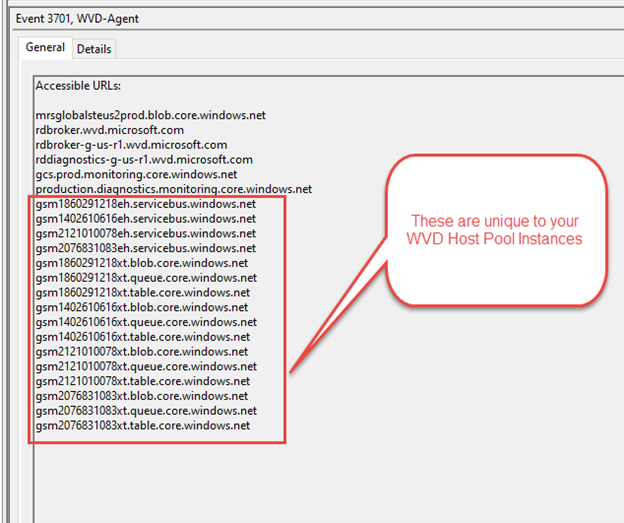624x523 pixels.
Task: Select gsm1860291218eh.servicebus.windows.net line
Action: [x=146, y=204]
